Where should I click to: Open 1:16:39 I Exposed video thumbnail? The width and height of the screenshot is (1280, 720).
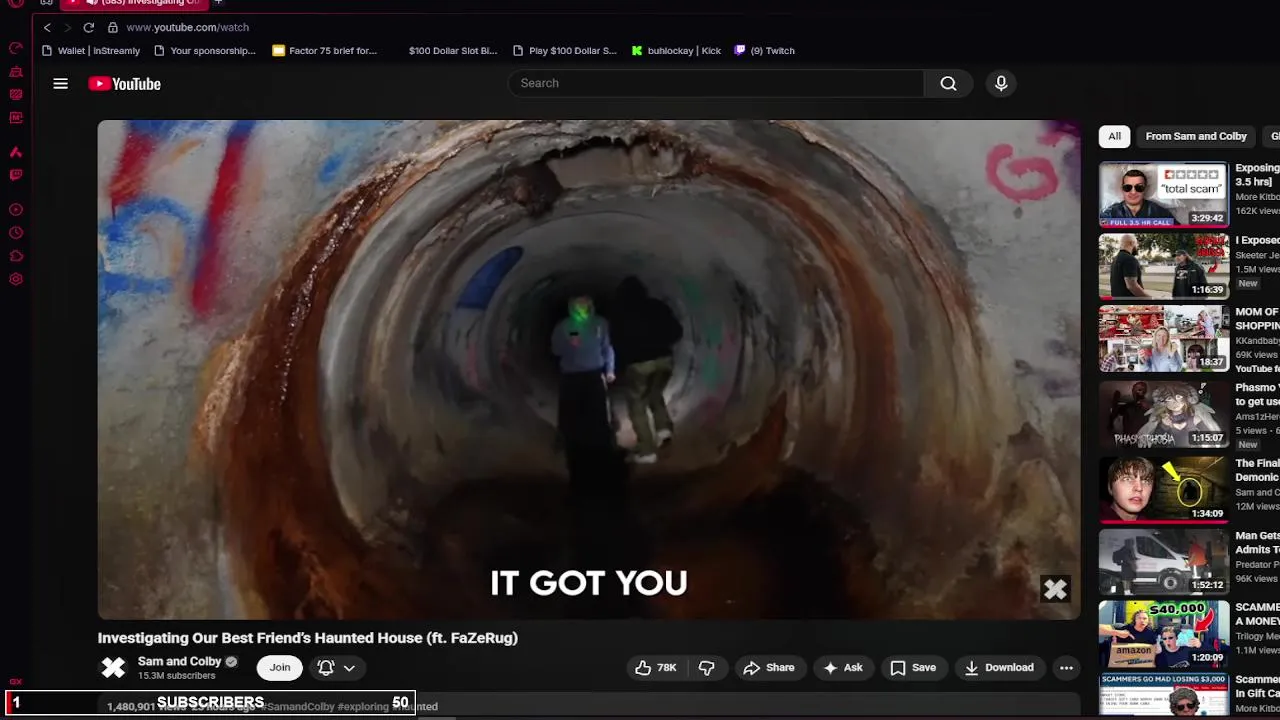(x=1164, y=267)
